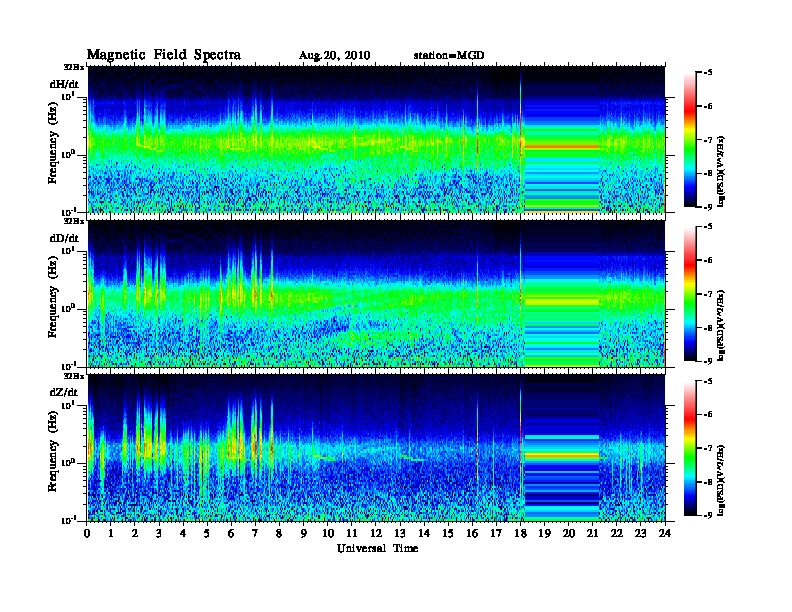Click the hour 11 tick label on the time axis
792x612 pixels.
[352, 533]
